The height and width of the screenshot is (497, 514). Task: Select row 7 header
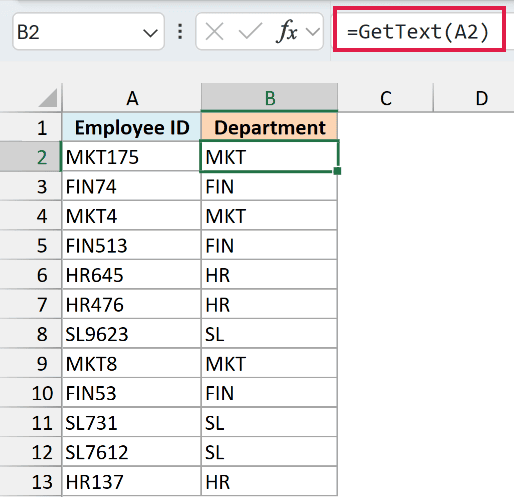click(31, 304)
